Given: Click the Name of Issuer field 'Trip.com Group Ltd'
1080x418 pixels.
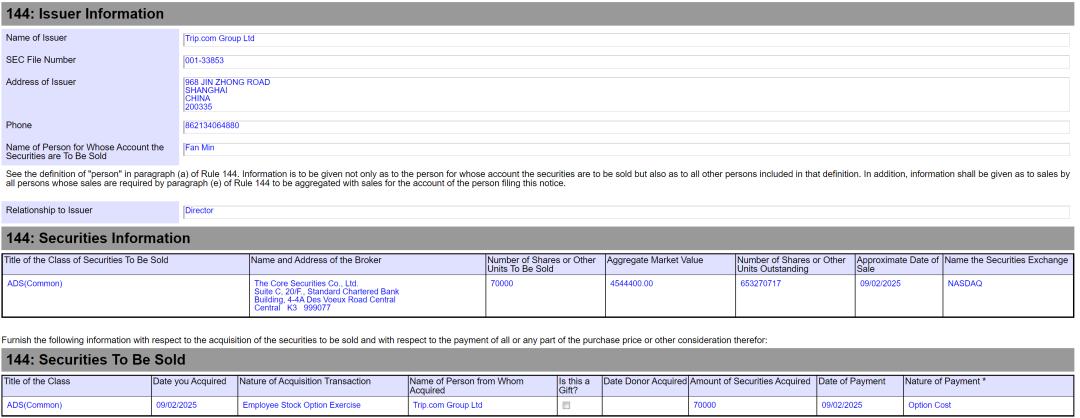Looking at the screenshot, I should (x=626, y=39).
